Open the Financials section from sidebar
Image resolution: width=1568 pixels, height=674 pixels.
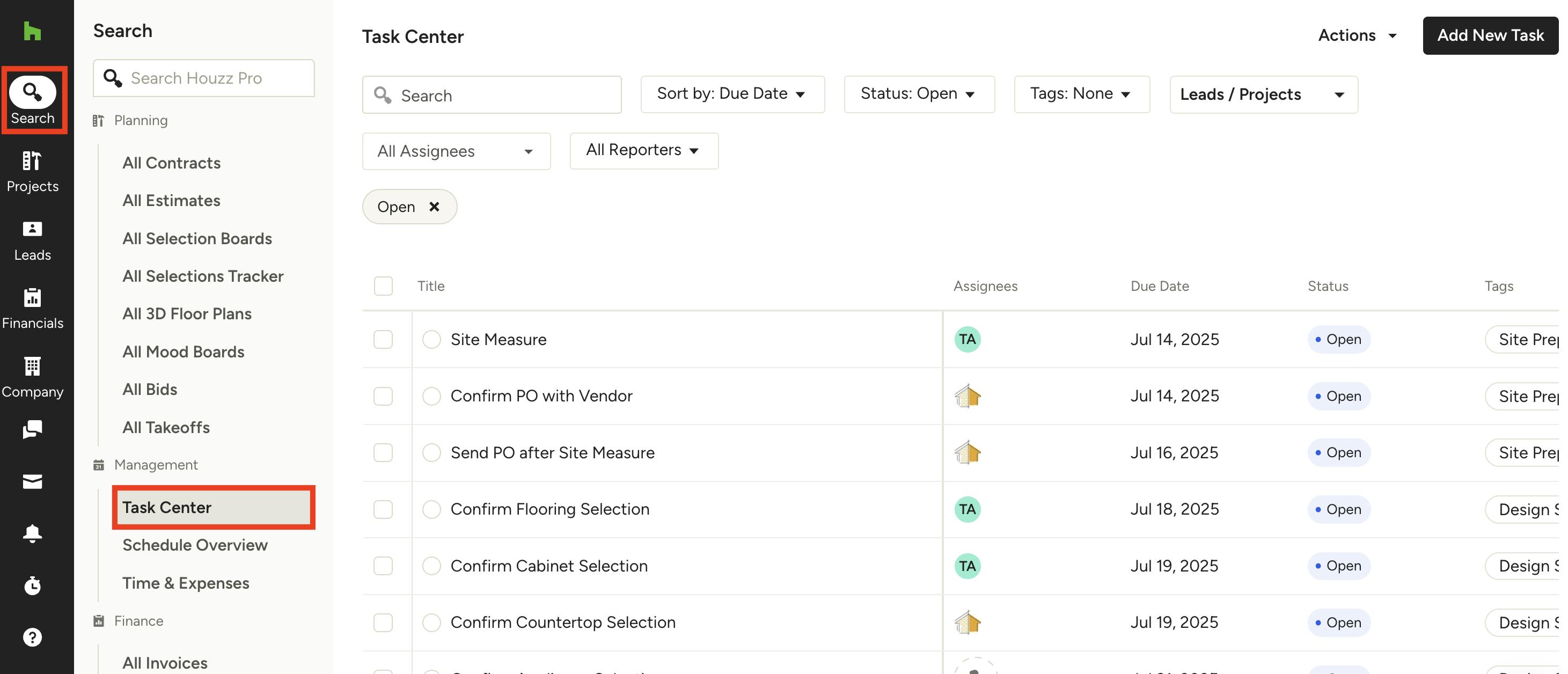33,308
